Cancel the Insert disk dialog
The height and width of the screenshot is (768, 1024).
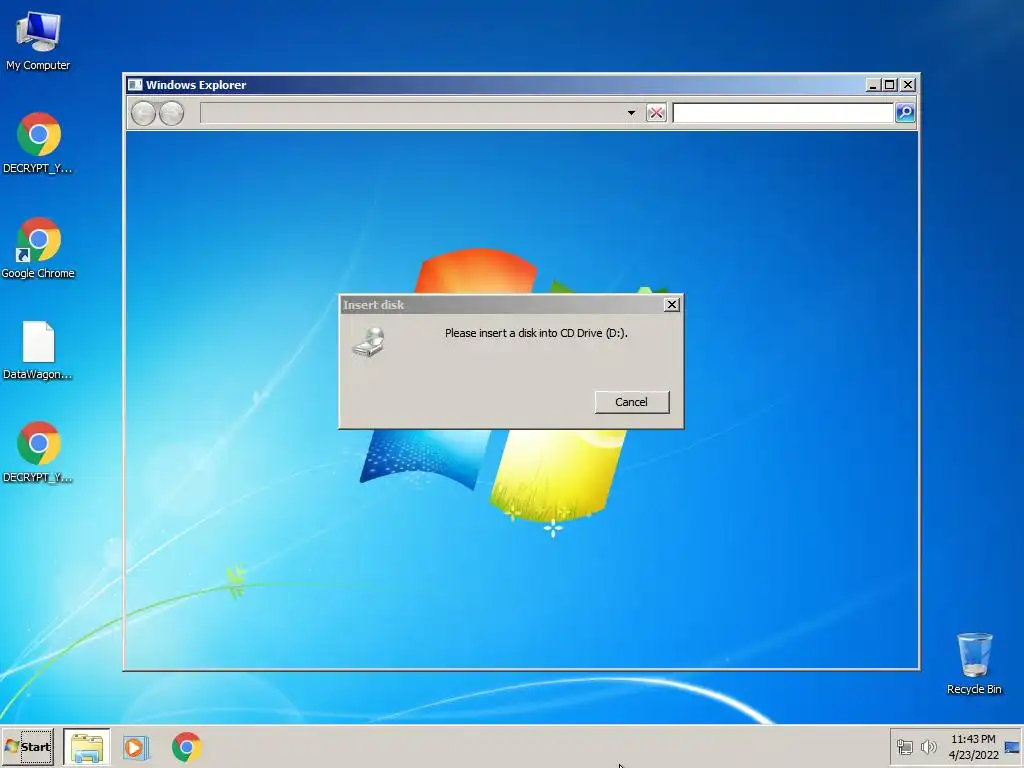tap(632, 402)
